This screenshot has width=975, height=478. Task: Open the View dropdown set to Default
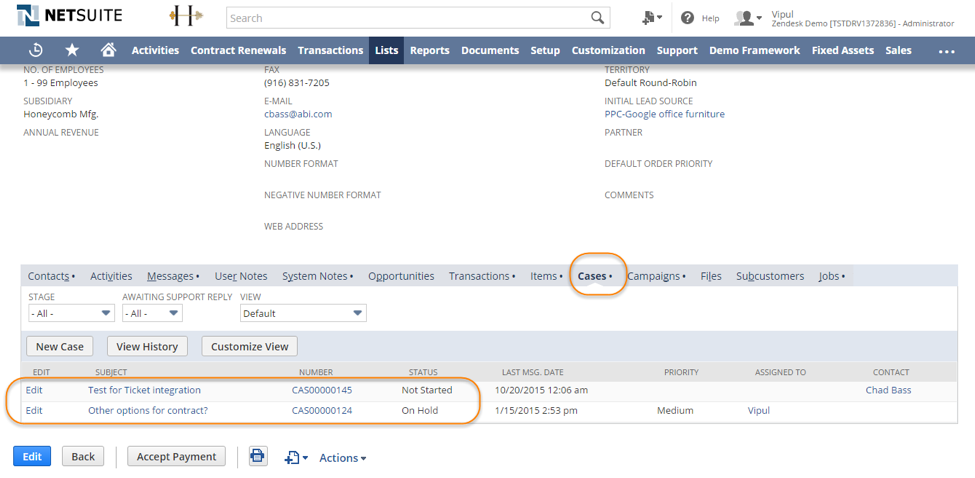(303, 313)
